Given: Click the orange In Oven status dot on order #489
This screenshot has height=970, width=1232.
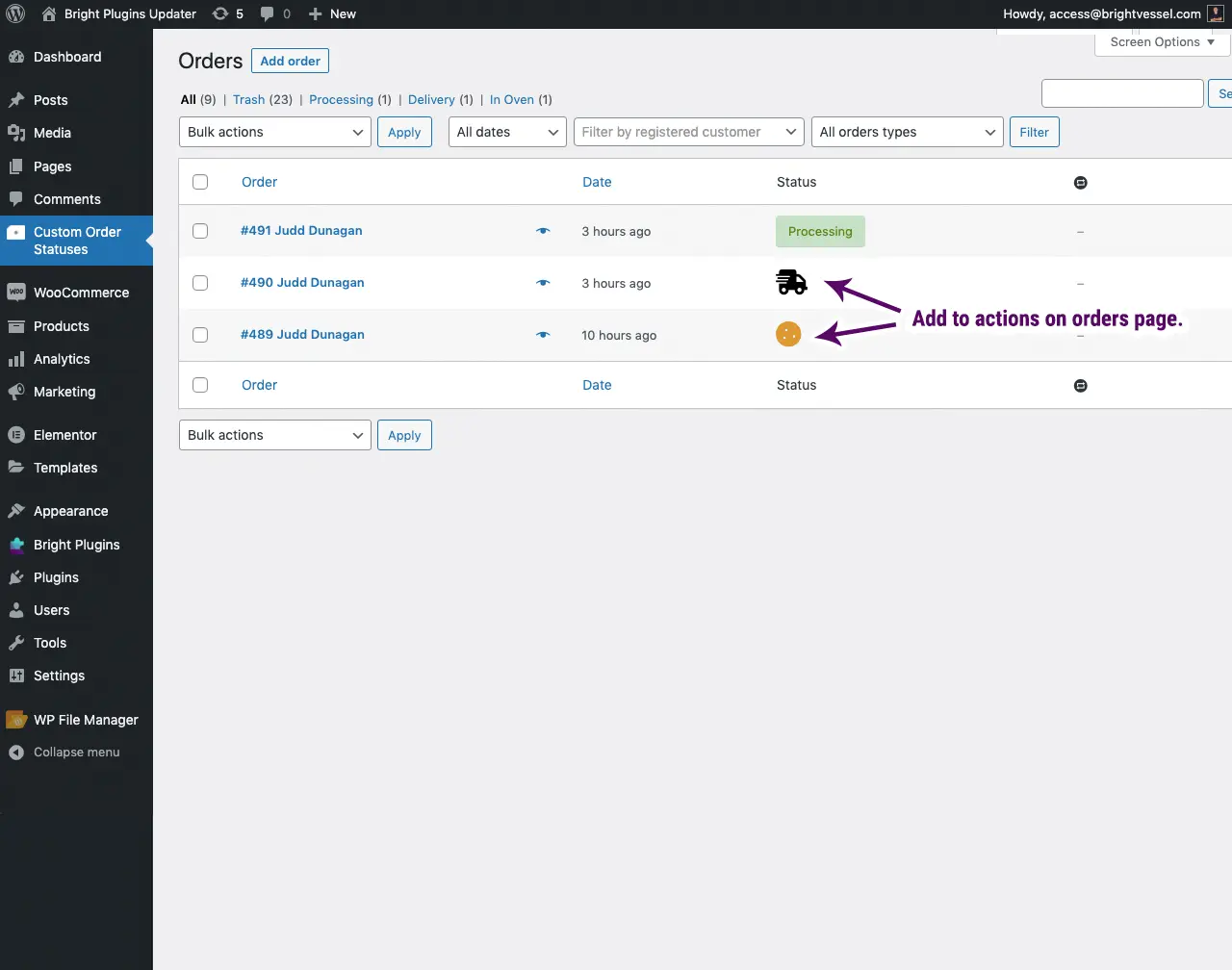Looking at the screenshot, I should 788,334.
